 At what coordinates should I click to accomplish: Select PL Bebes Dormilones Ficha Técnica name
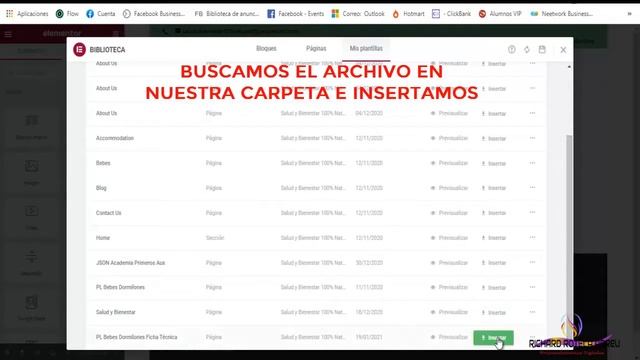[x=136, y=337]
